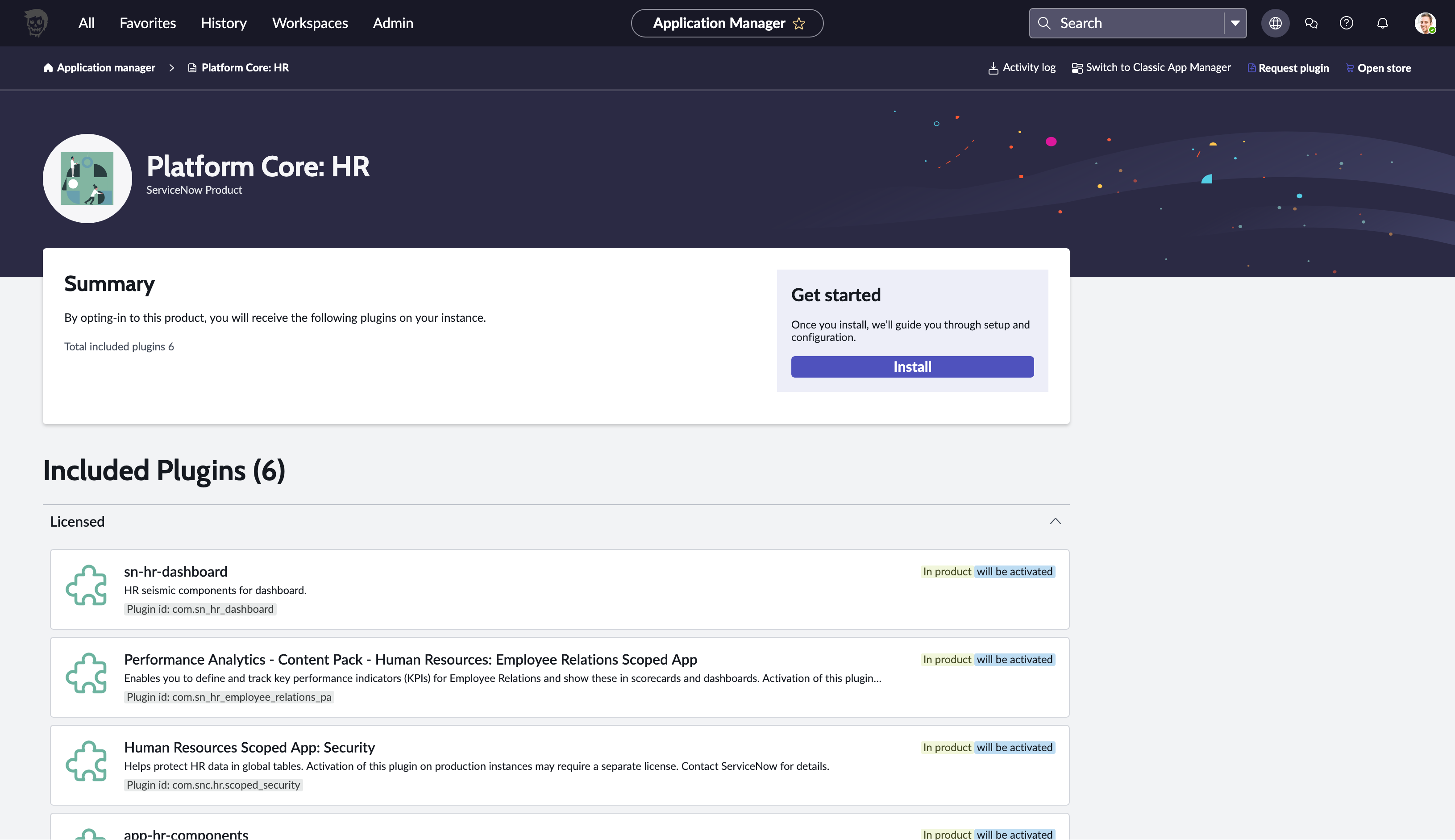Open the All navigation menu
This screenshot has width=1455, height=840.
click(86, 23)
